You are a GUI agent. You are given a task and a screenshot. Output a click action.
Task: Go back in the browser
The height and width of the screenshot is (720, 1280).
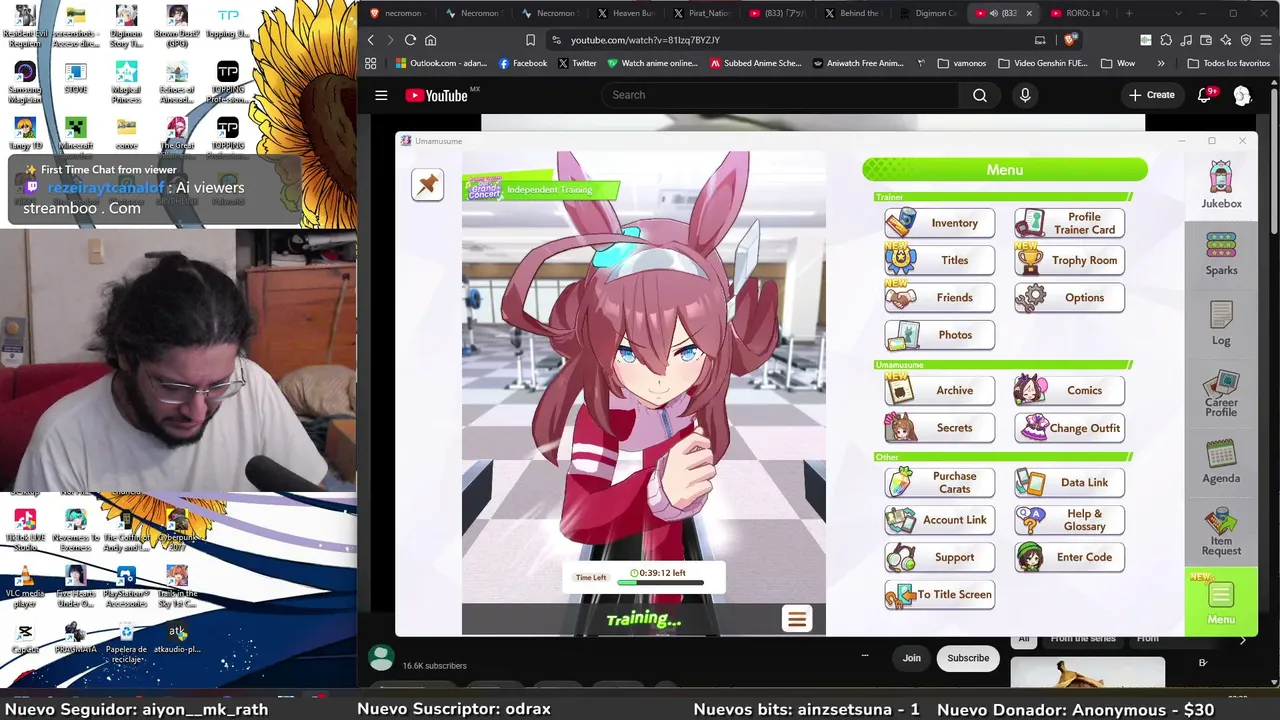tap(370, 40)
